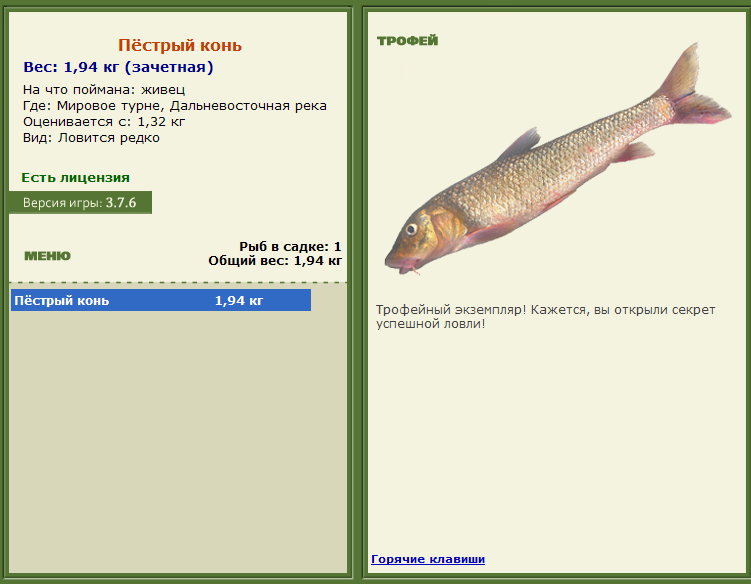Click Есть лицензия label

tap(76, 178)
